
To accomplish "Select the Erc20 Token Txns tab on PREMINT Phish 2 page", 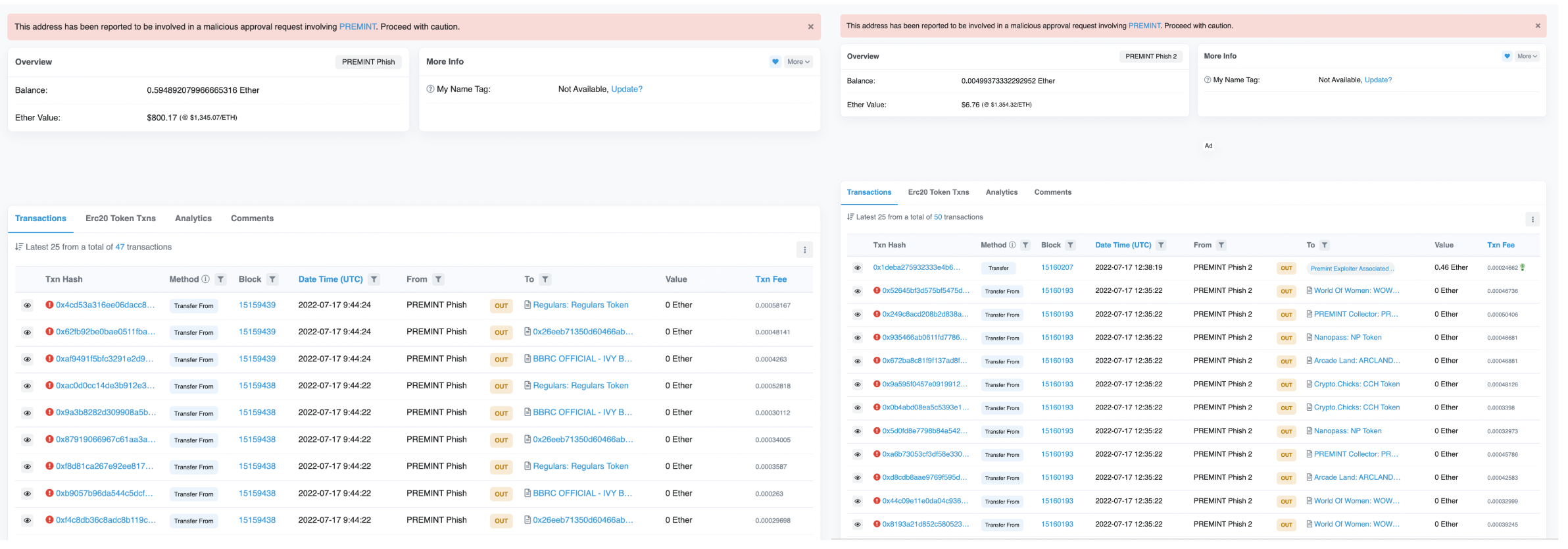I will coord(939,192).
